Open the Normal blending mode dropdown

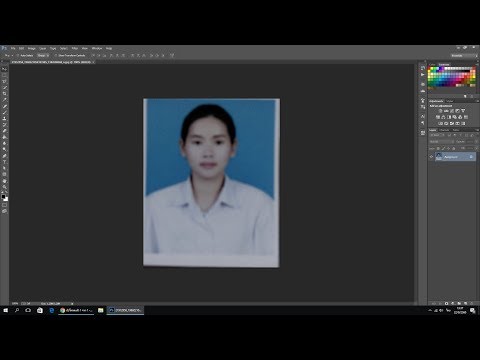pyautogui.click(x=441, y=142)
